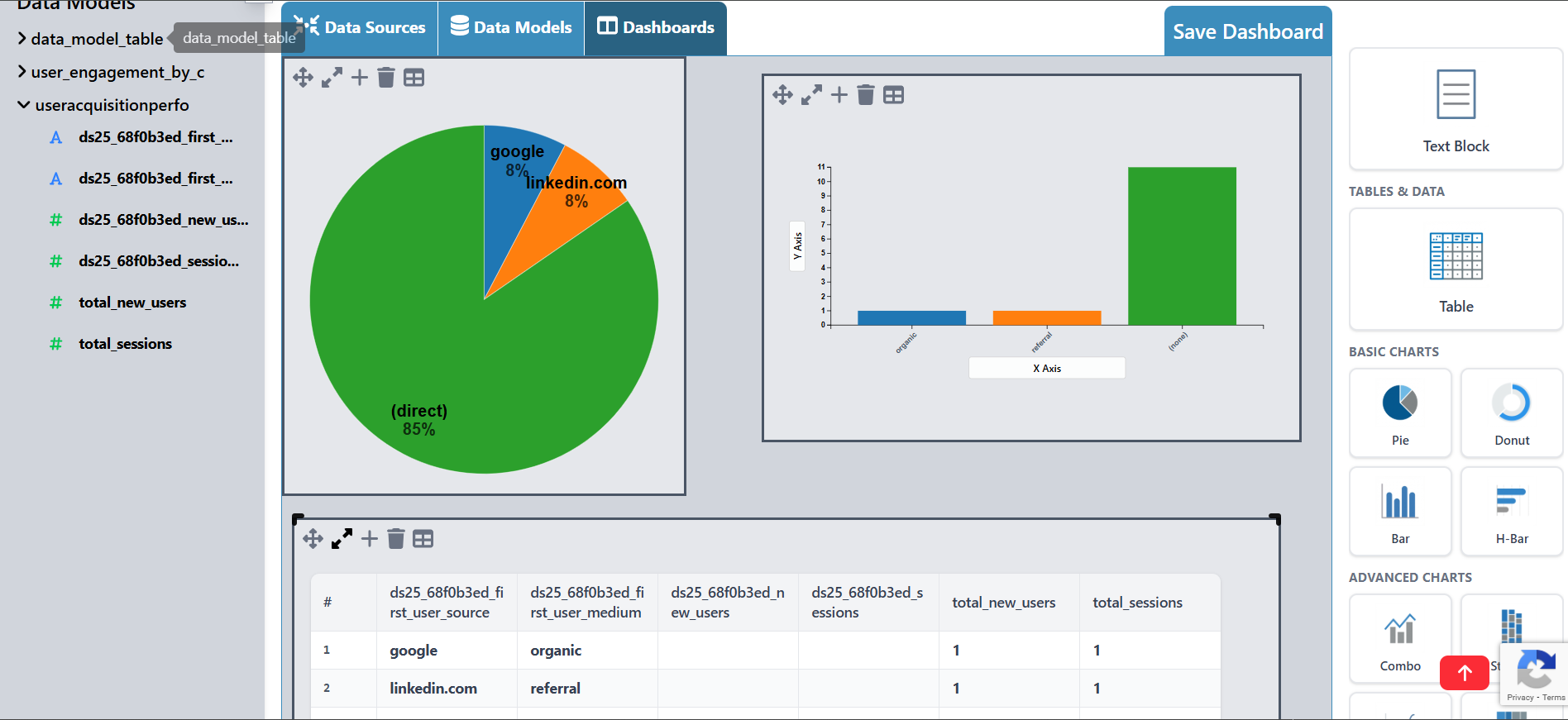The width and height of the screenshot is (1568, 720).
Task: Add an H-Bar chart from basic charts
Action: coord(1511,512)
